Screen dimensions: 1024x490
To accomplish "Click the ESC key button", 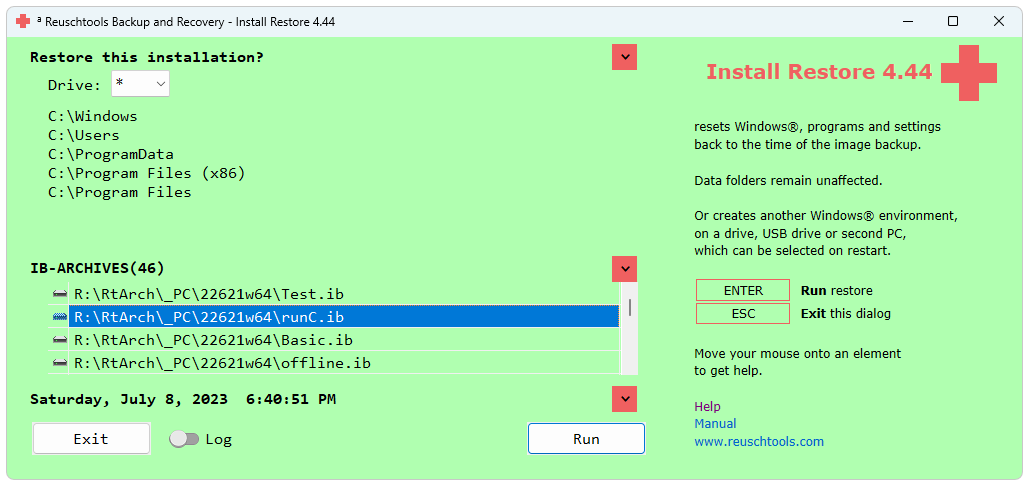I will click(x=743, y=314).
